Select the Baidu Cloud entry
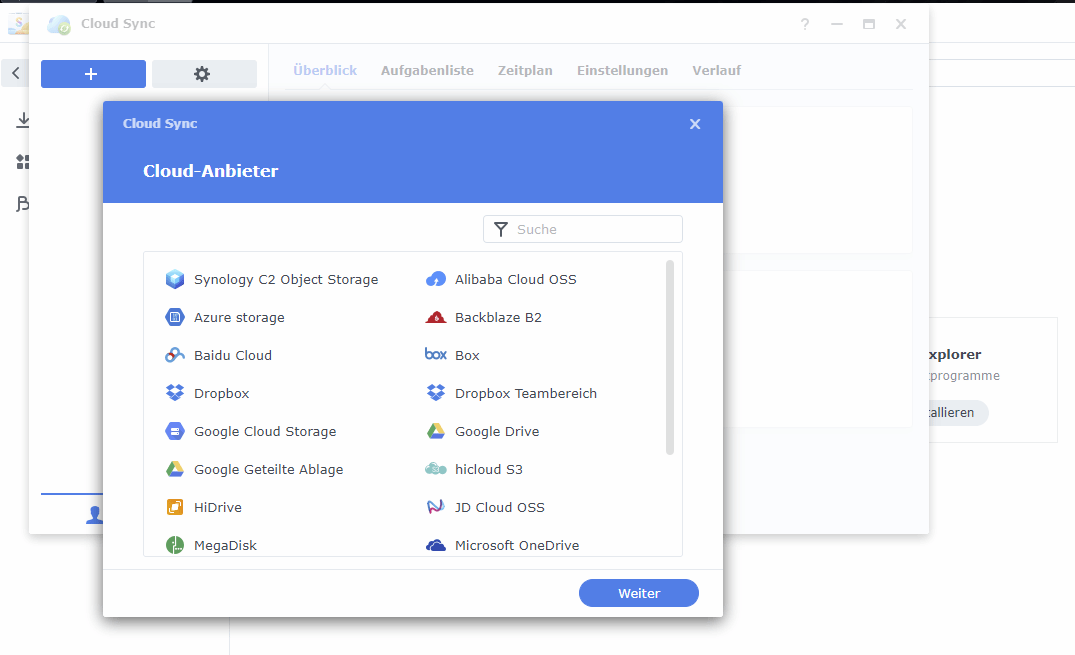 coord(232,356)
